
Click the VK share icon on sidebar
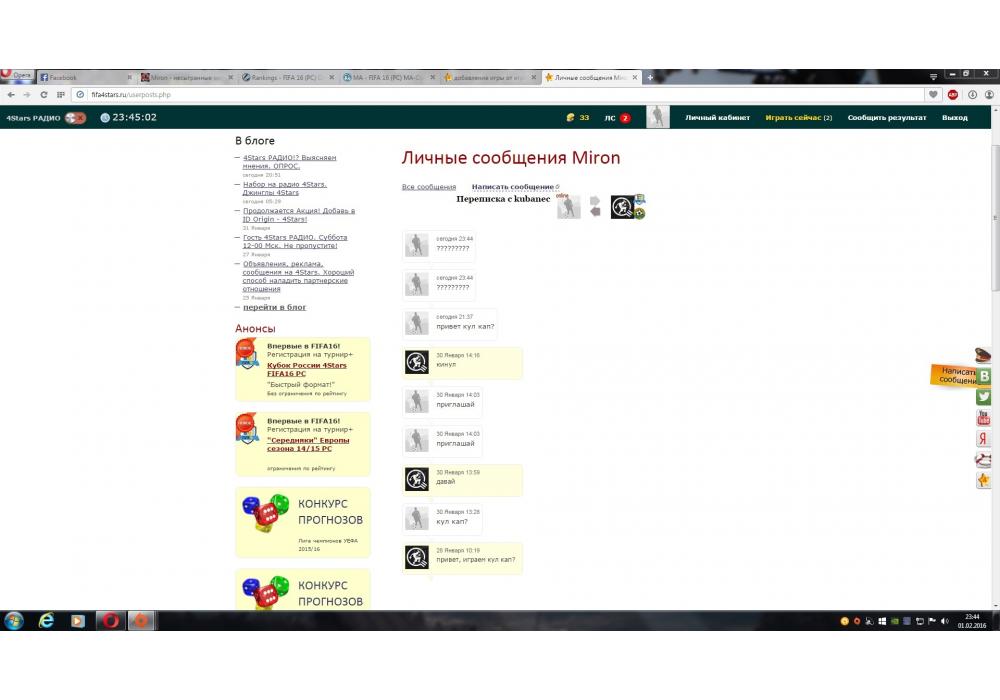tap(984, 376)
